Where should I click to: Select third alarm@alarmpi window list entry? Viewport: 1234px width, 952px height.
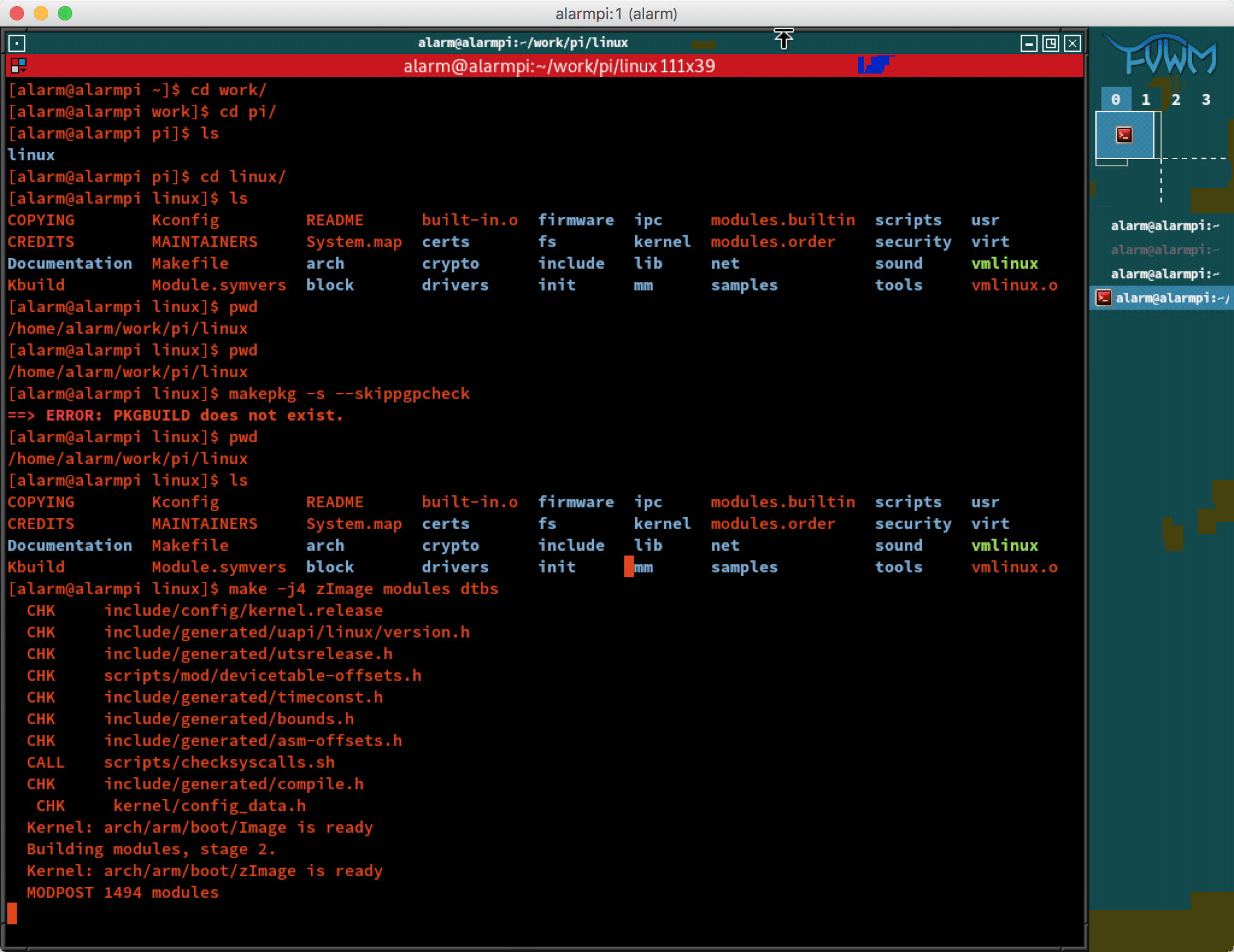(1164, 274)
